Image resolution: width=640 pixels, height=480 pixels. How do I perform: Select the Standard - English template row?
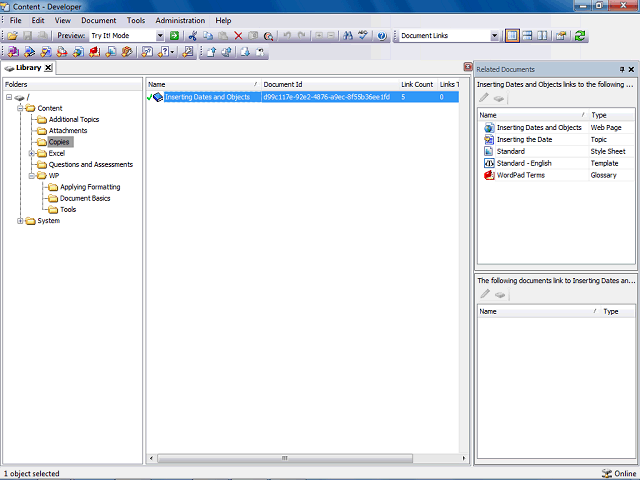point(556,163)
